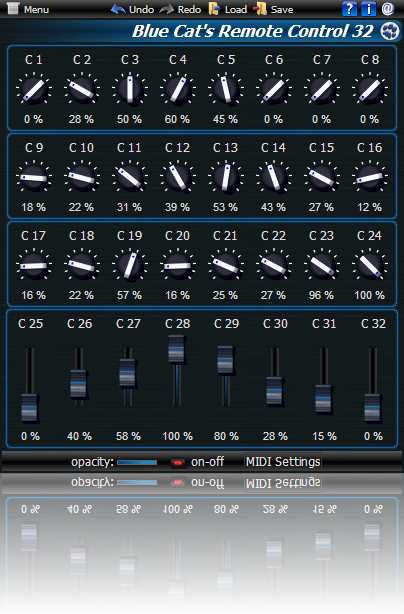Open the info 'i' icon
The width and height of the screenshot is (404, 614).
tap(368, 9)
